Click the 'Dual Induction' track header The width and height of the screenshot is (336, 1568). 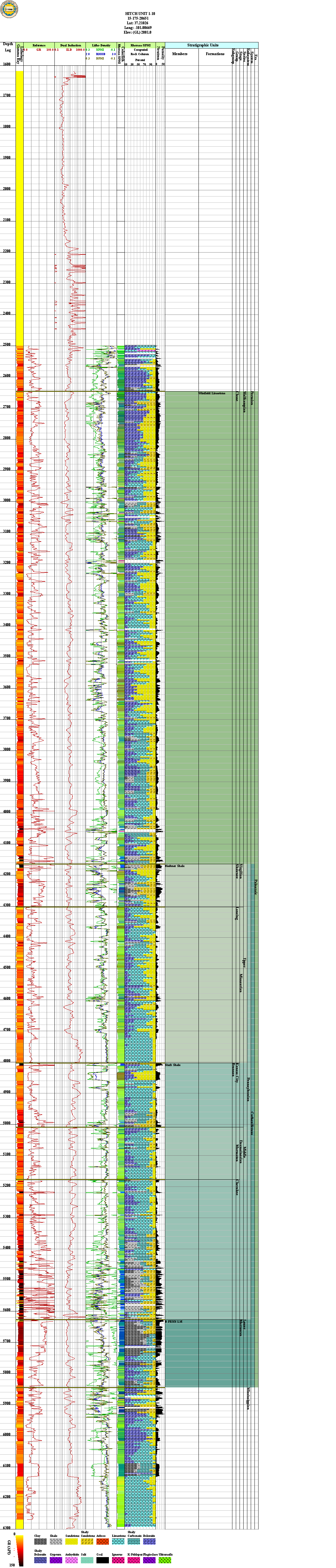[x=71, y=46]
